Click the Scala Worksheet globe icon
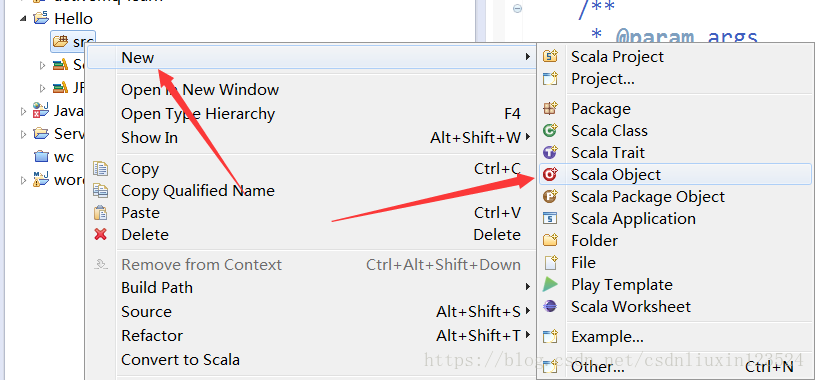This screenshot has width=815, height=380. coord(550,306)
